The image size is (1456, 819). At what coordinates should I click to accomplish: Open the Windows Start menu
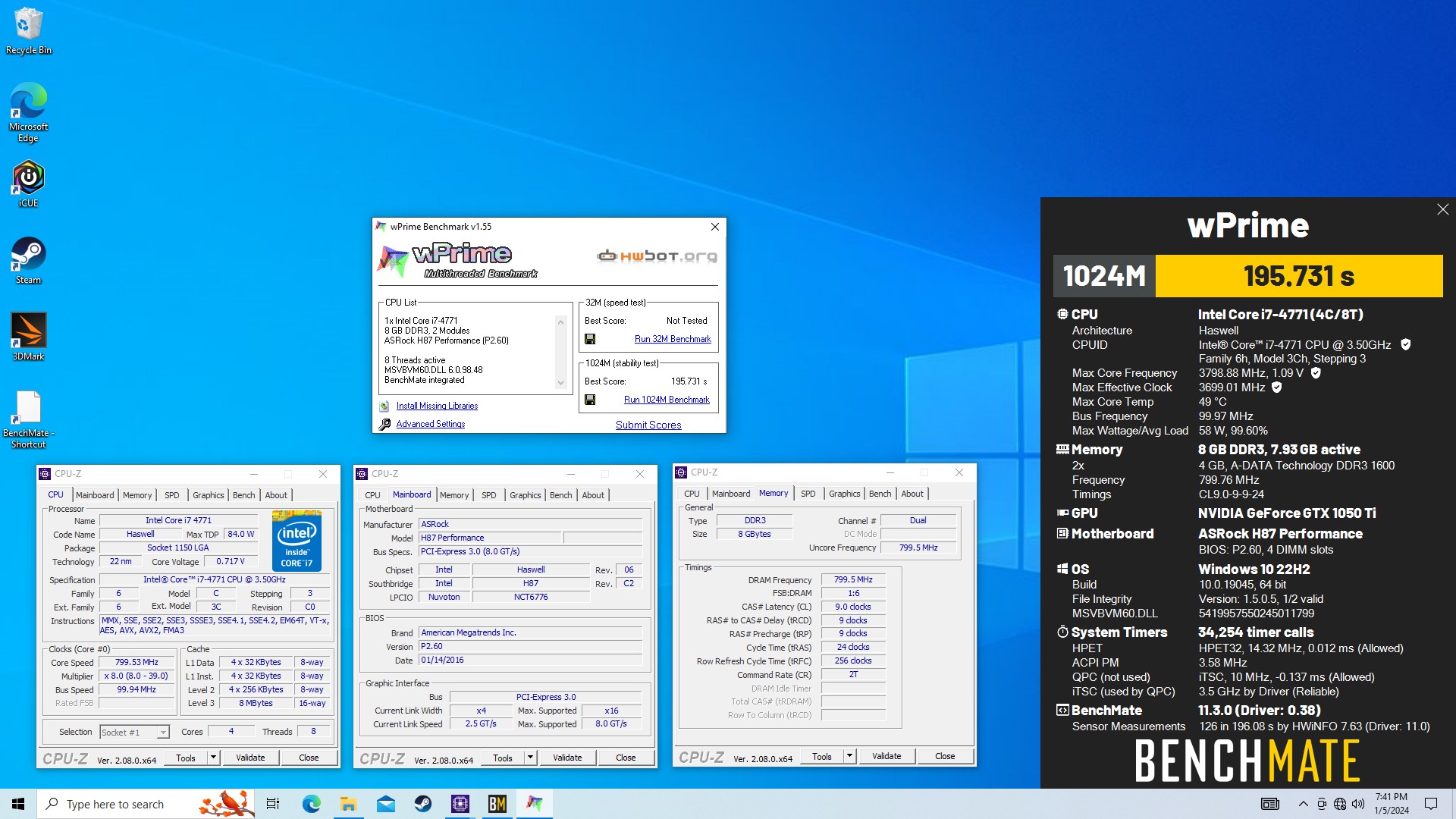click(x=18, y=804)
